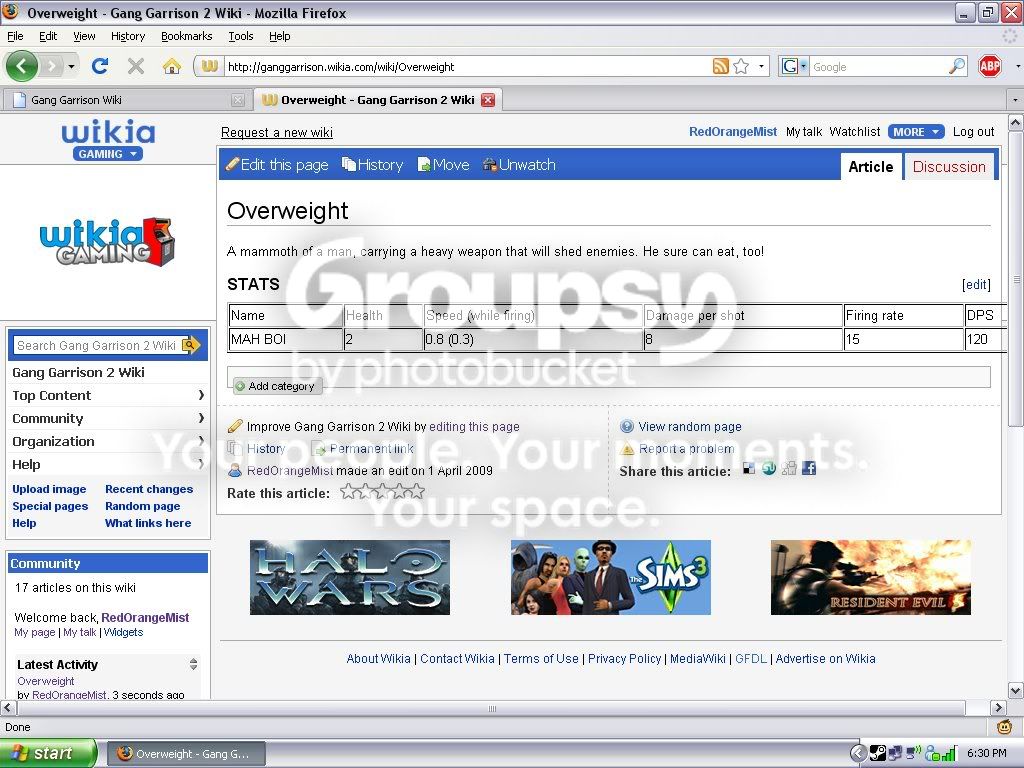The image size is (1024, 768).
Task: Click the Move page action
Action: [444, 165]
